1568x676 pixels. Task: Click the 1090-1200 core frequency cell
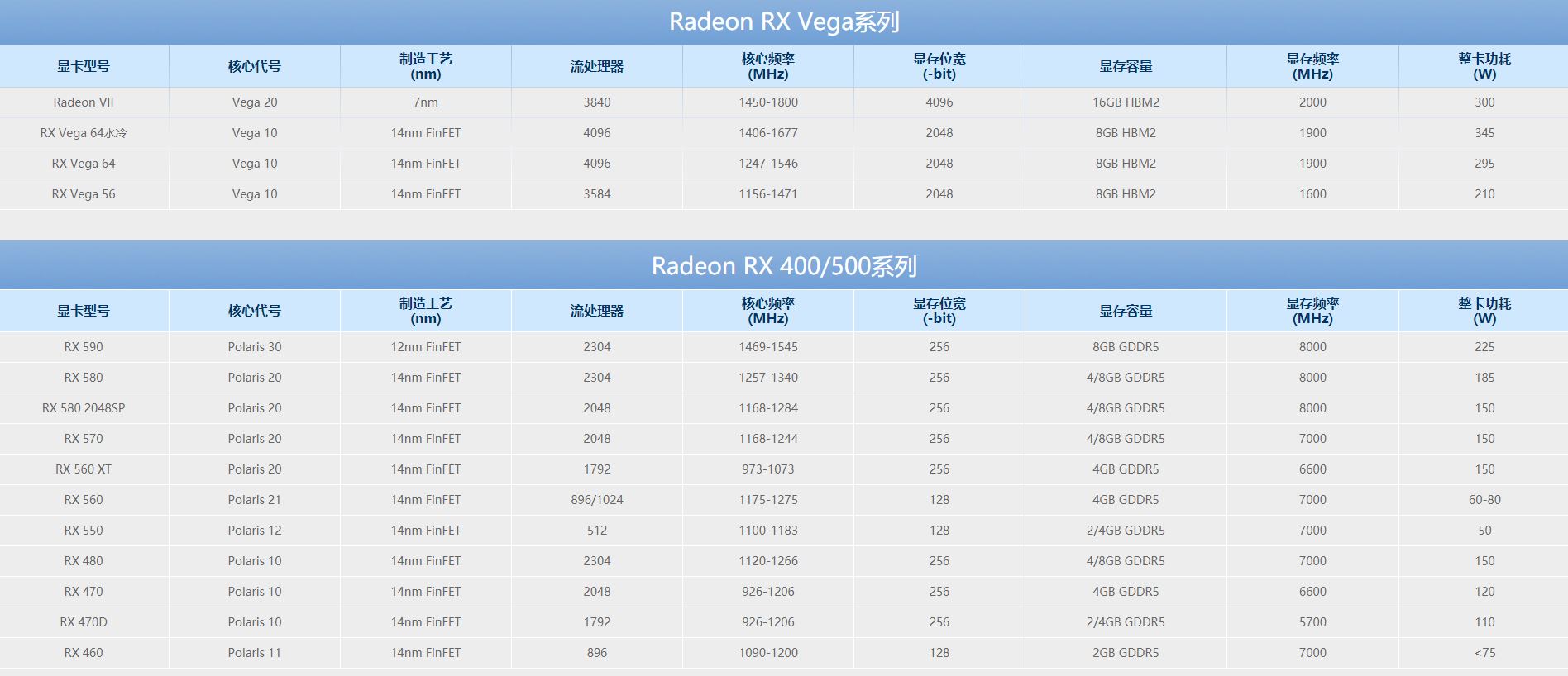pyautogui.click(x=768, y=653)
